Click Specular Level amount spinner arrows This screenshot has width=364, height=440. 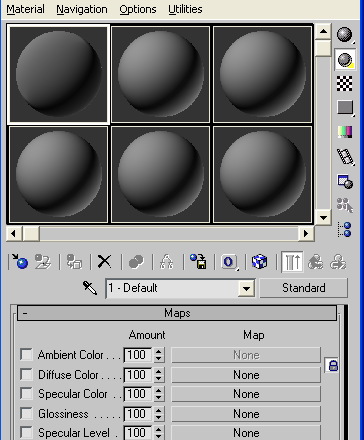pyautogui.click(x=159, y=433)
